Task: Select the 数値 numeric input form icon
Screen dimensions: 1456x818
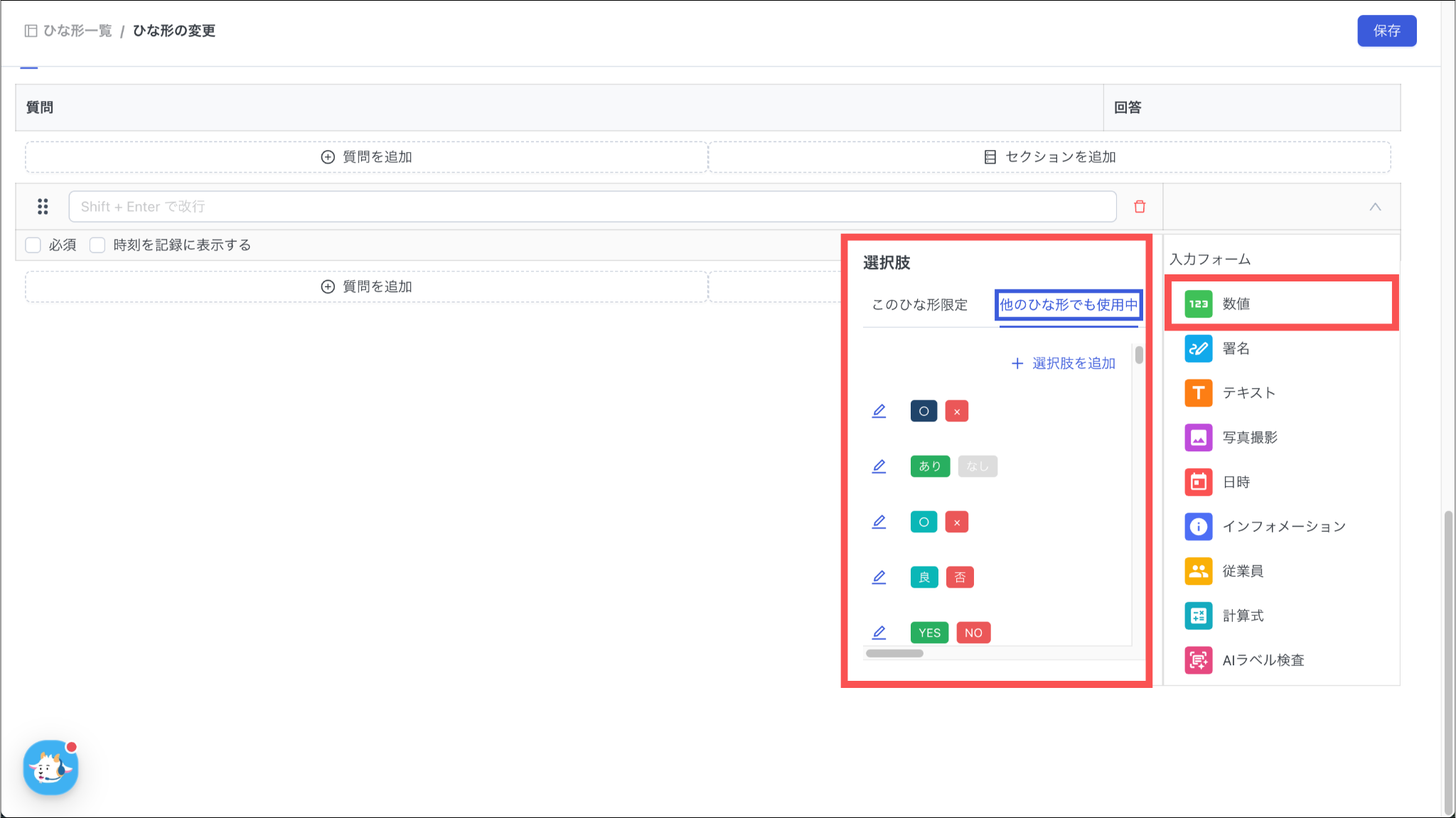Action: pyautogui.click(x=1198, y=303)
